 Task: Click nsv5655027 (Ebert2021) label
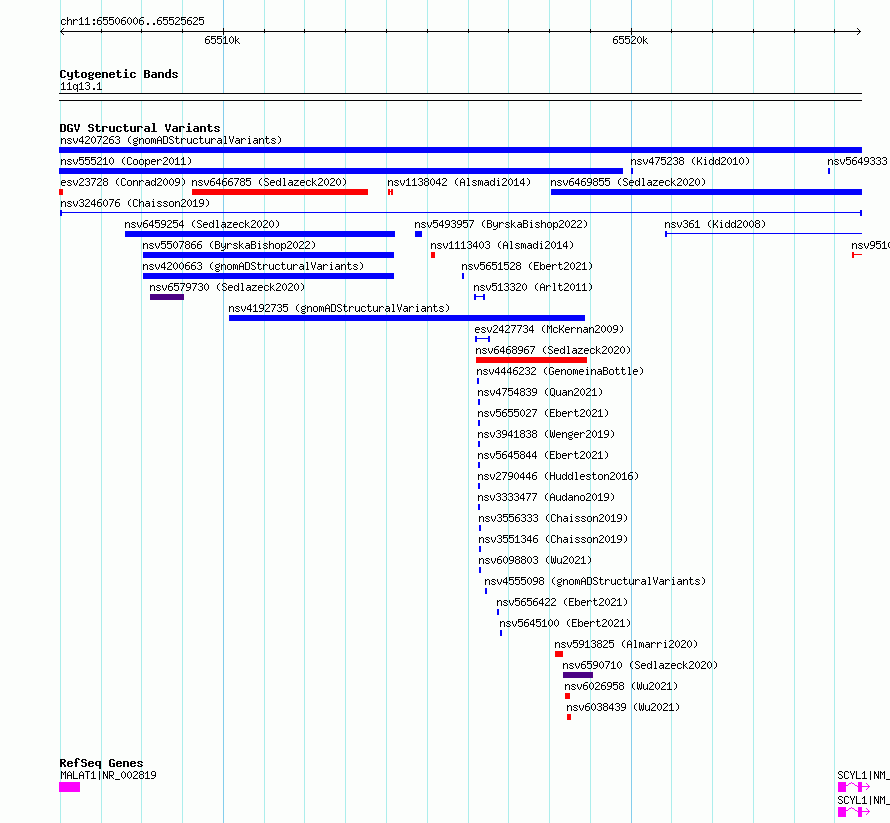(543, 413)
